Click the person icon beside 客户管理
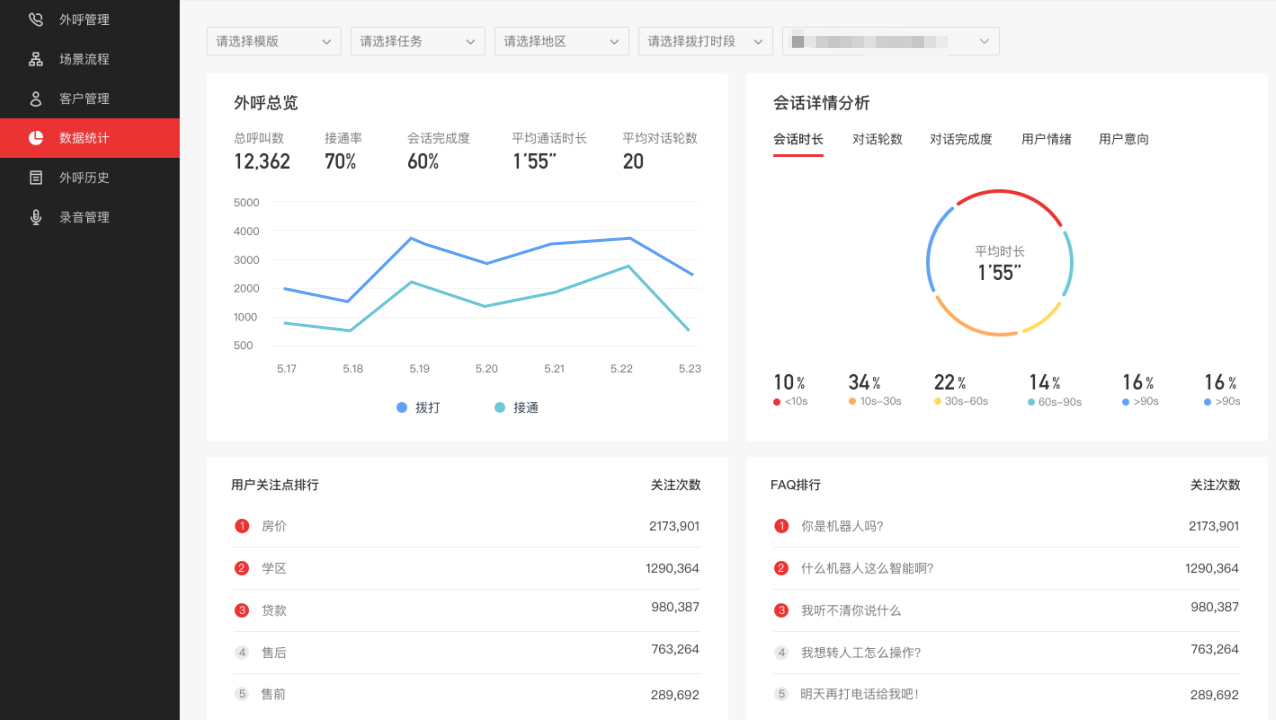 36,98
